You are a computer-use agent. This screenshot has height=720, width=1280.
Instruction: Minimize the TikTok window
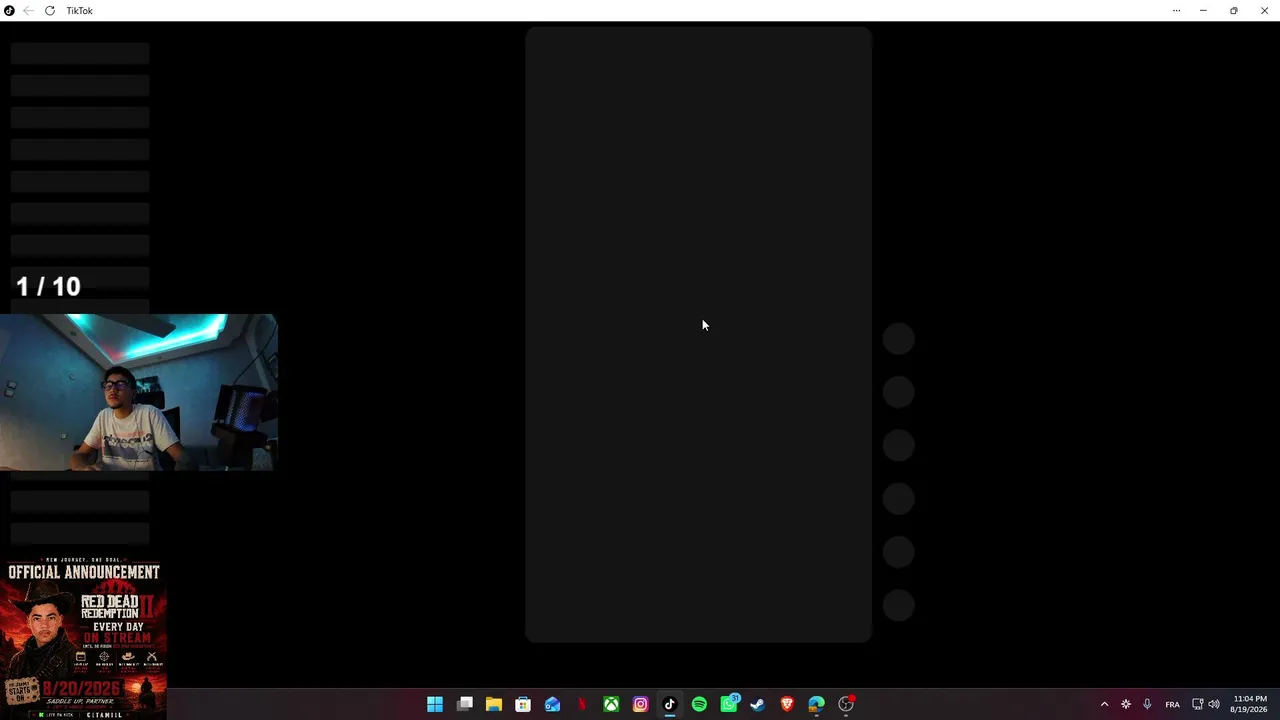click(x=1203, y=11)
